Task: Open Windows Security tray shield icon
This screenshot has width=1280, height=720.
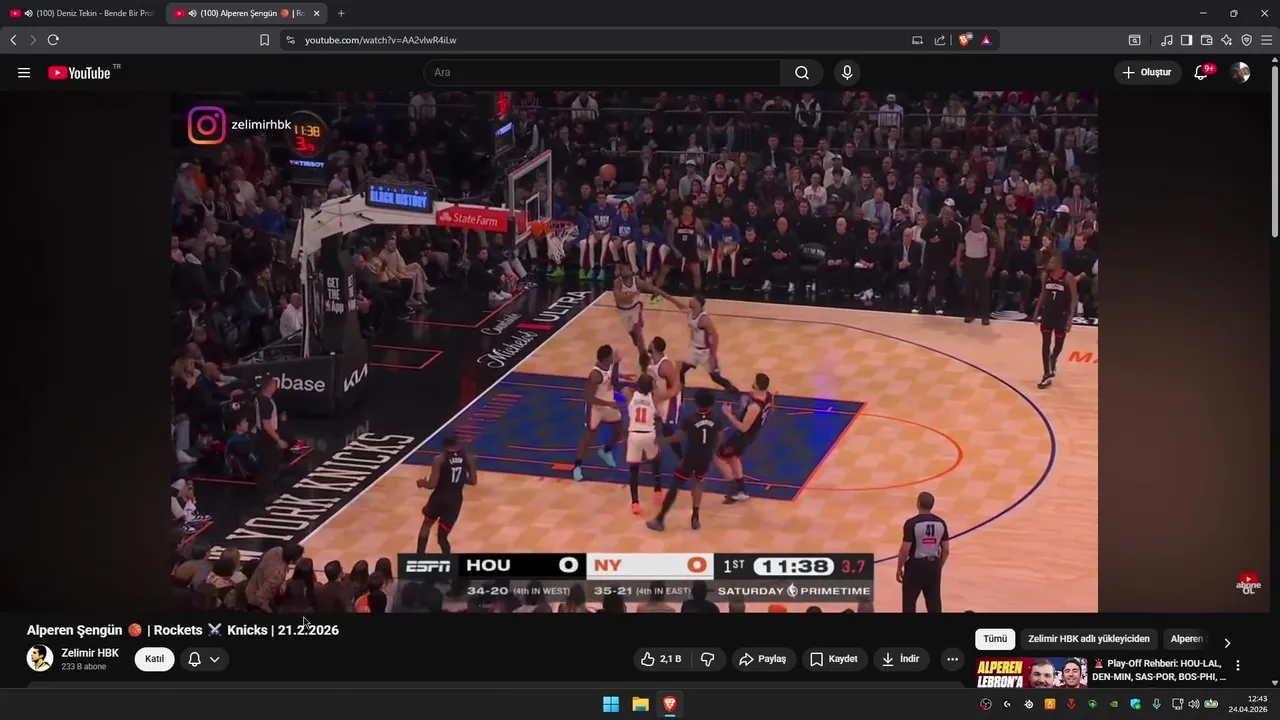Action: pyautogui.click(x=1135, y=704)
